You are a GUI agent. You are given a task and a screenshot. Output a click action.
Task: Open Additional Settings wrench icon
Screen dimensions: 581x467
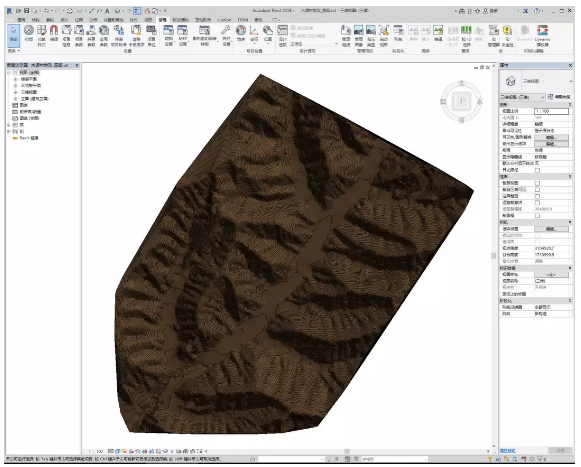(226, 35)
